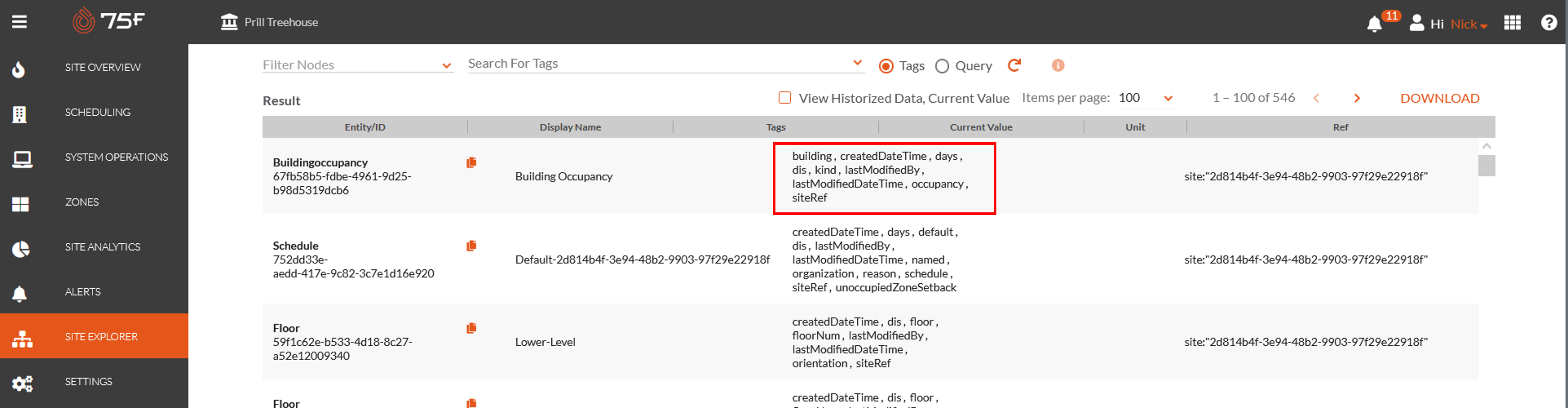Click the Settings gears icon
1568x408 pixels.
(x=22, y=384)
